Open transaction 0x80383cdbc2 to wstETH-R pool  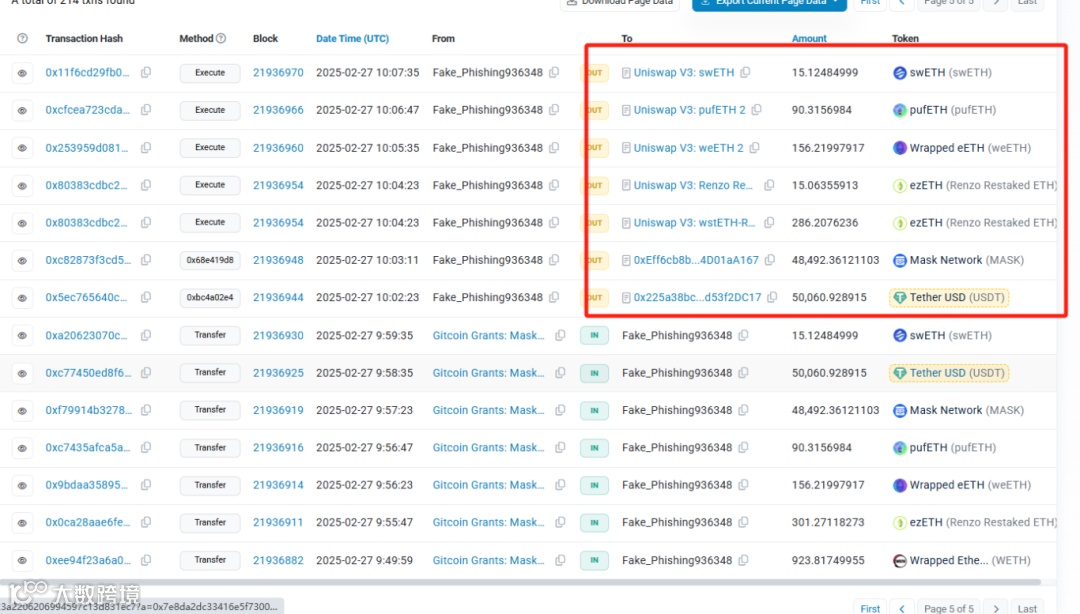(x=86, y=223)
